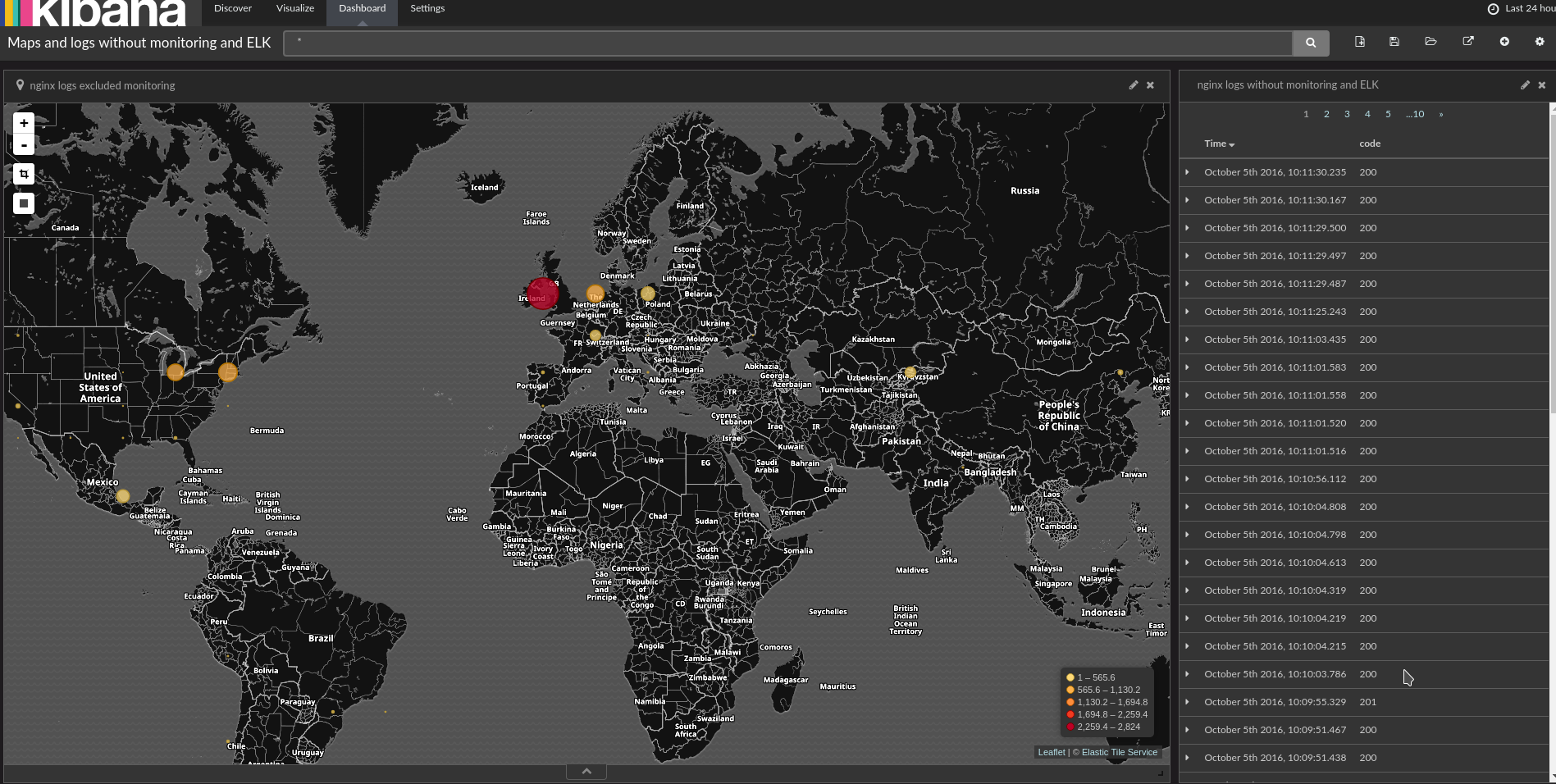The height and width of the screenshot is (784, 1556).
Task: Click the Share dashboard icon
Action: (1468, 42)
